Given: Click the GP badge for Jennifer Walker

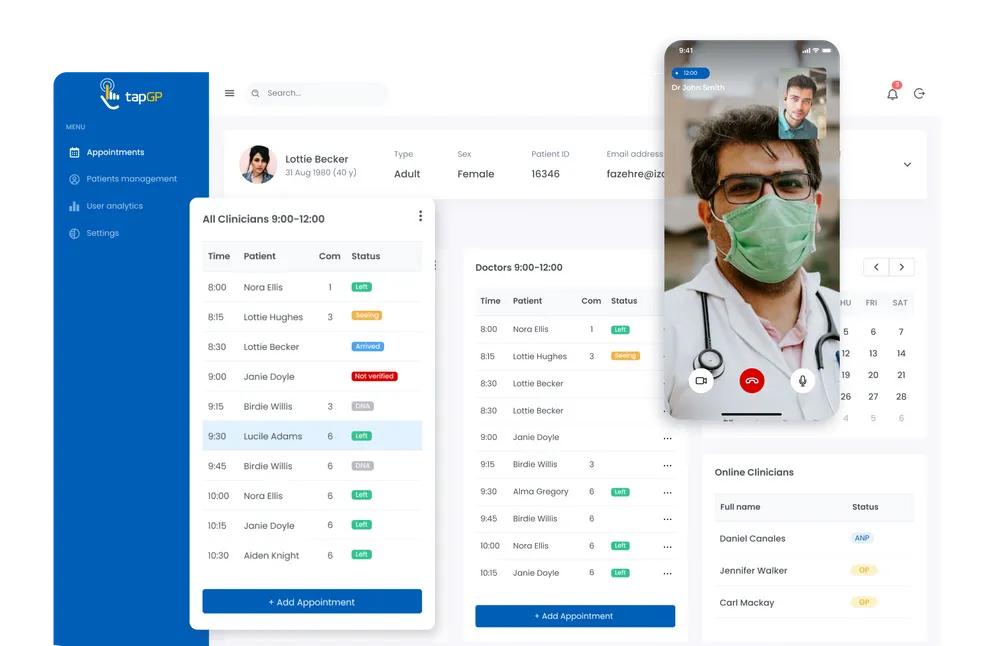Looking at the screenshot, I should point(864,570).
